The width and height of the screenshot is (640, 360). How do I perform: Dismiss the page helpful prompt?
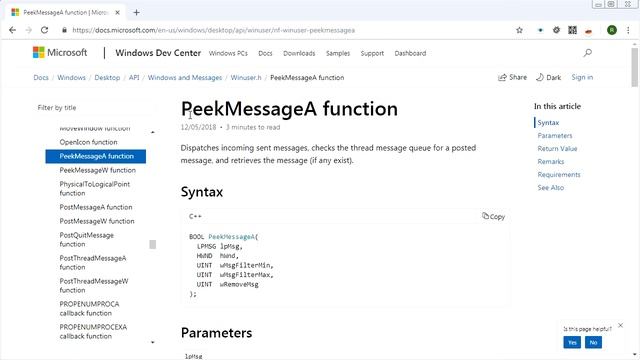click(620, 325)
